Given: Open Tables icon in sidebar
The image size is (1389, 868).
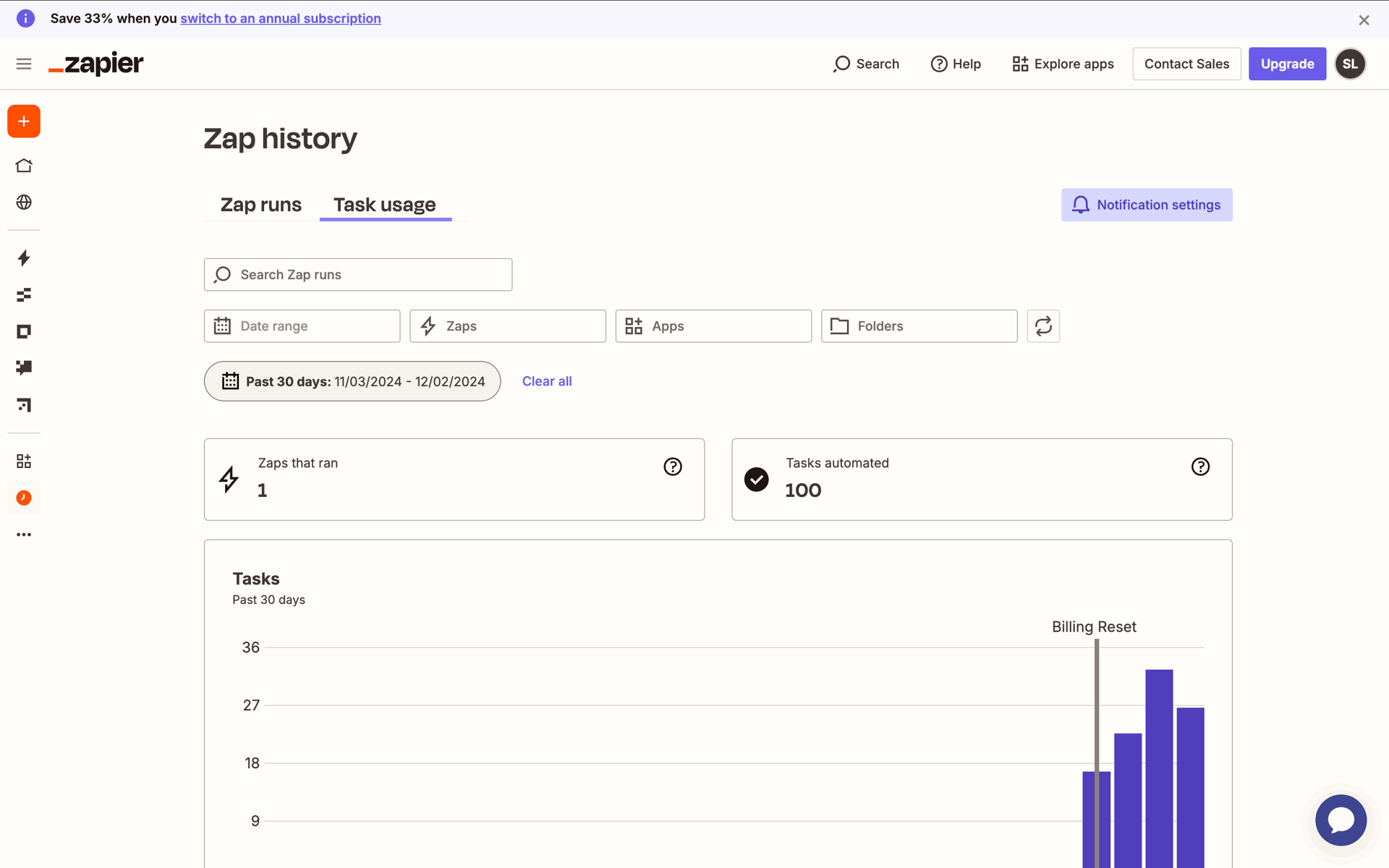Looking at the screenshot, I should tap(24, 295).
